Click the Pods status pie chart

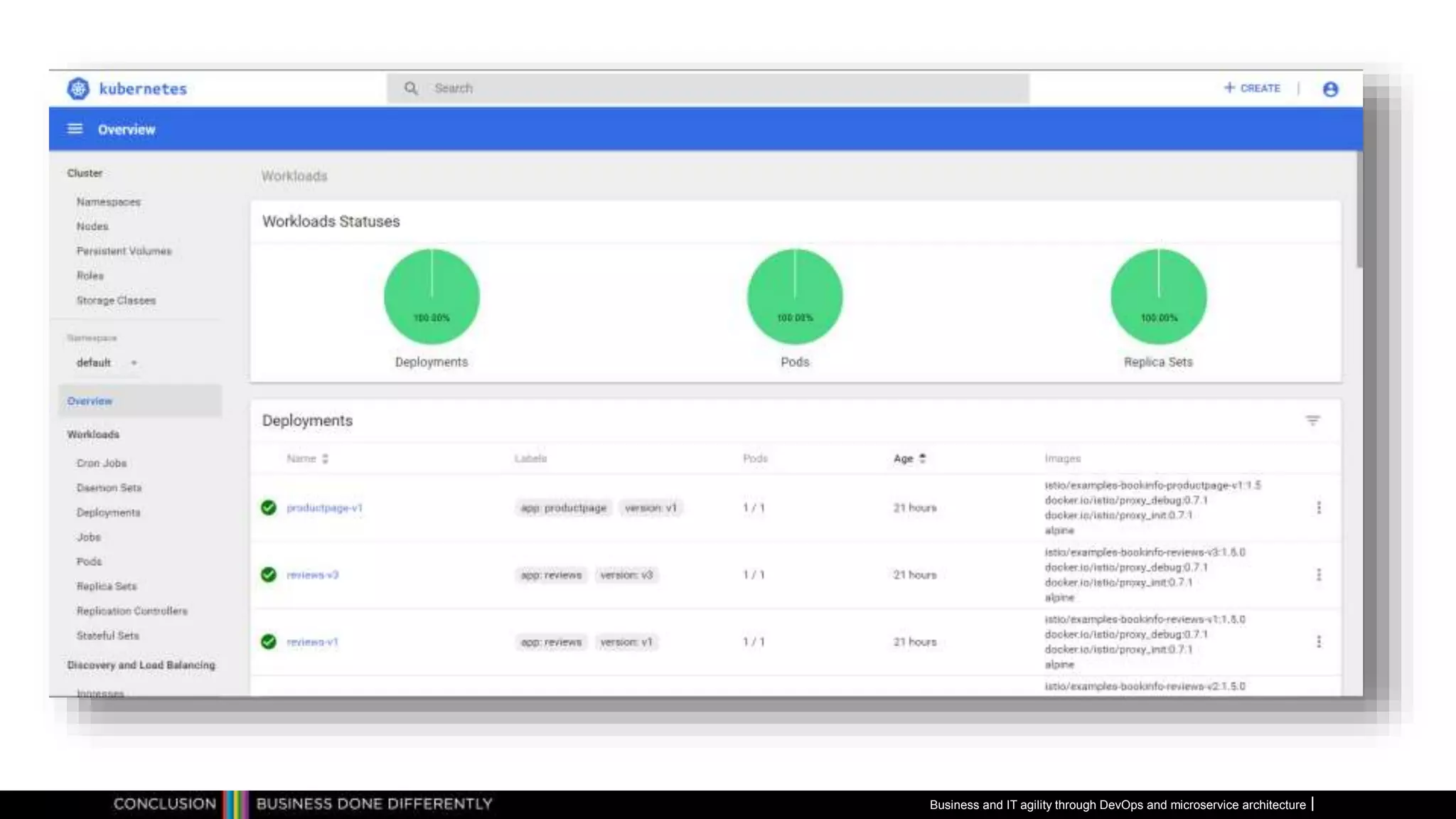tap(795, 296)
